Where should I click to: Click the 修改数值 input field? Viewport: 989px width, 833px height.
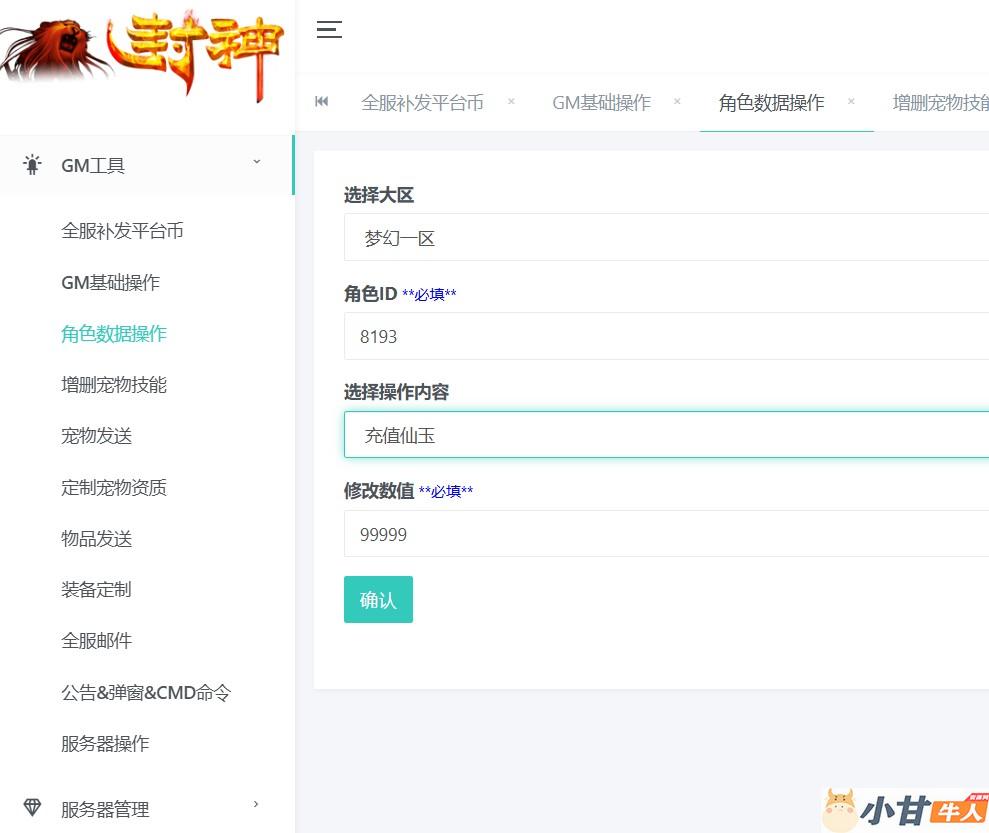(x=665, y=534)
